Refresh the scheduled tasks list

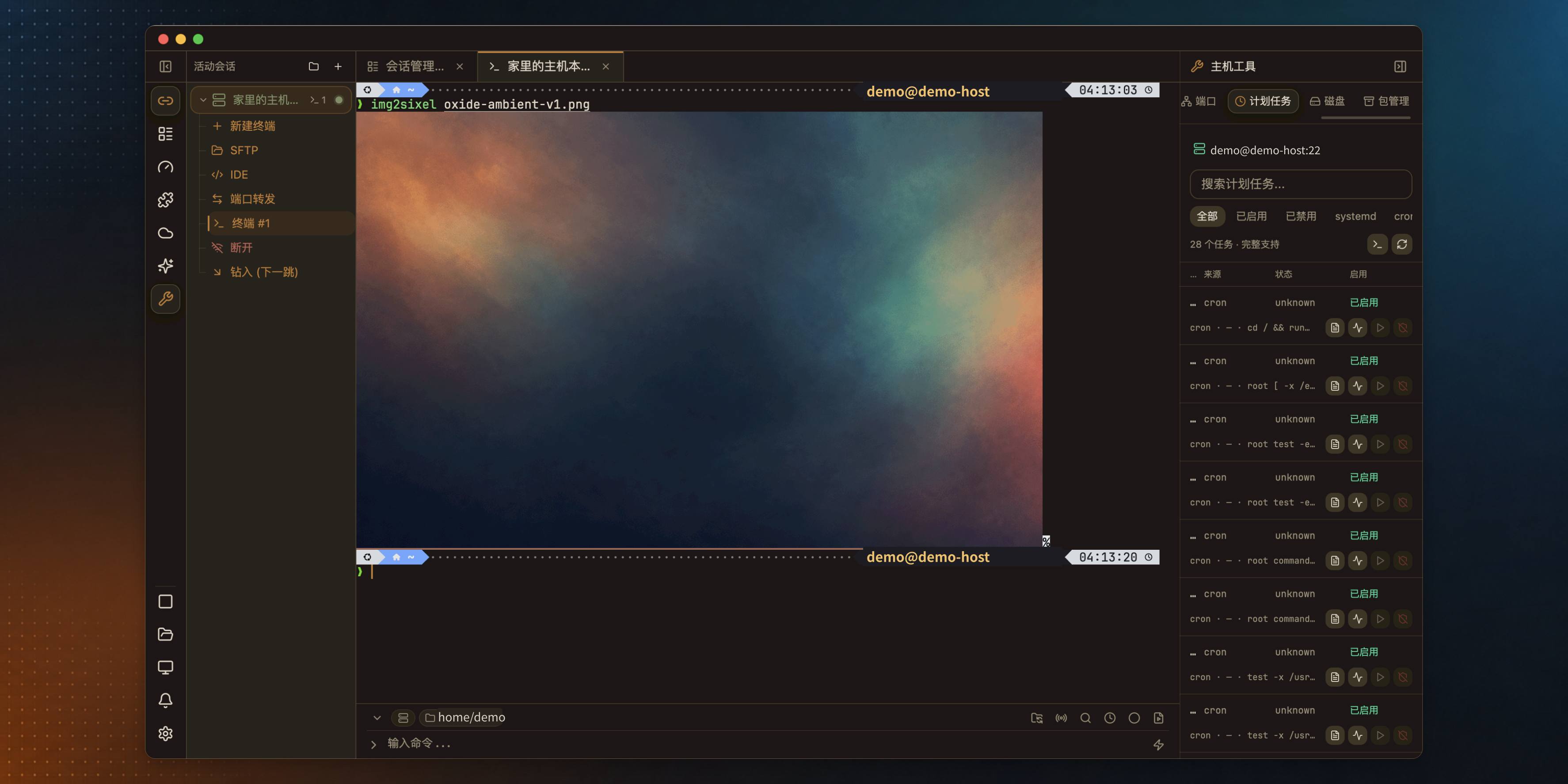(1402, 244)
